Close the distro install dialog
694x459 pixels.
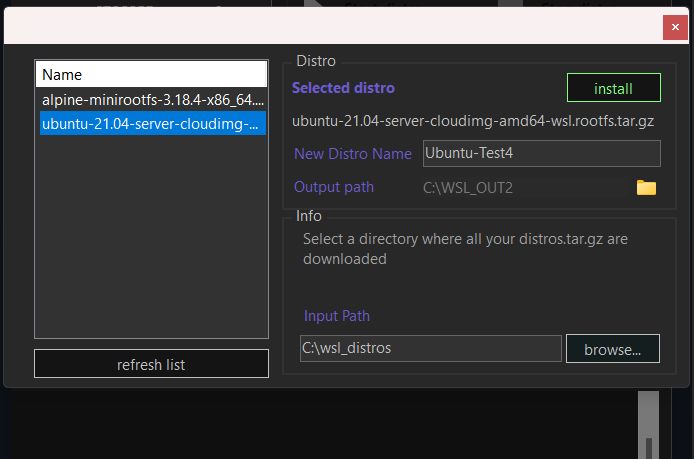[676, 28]
